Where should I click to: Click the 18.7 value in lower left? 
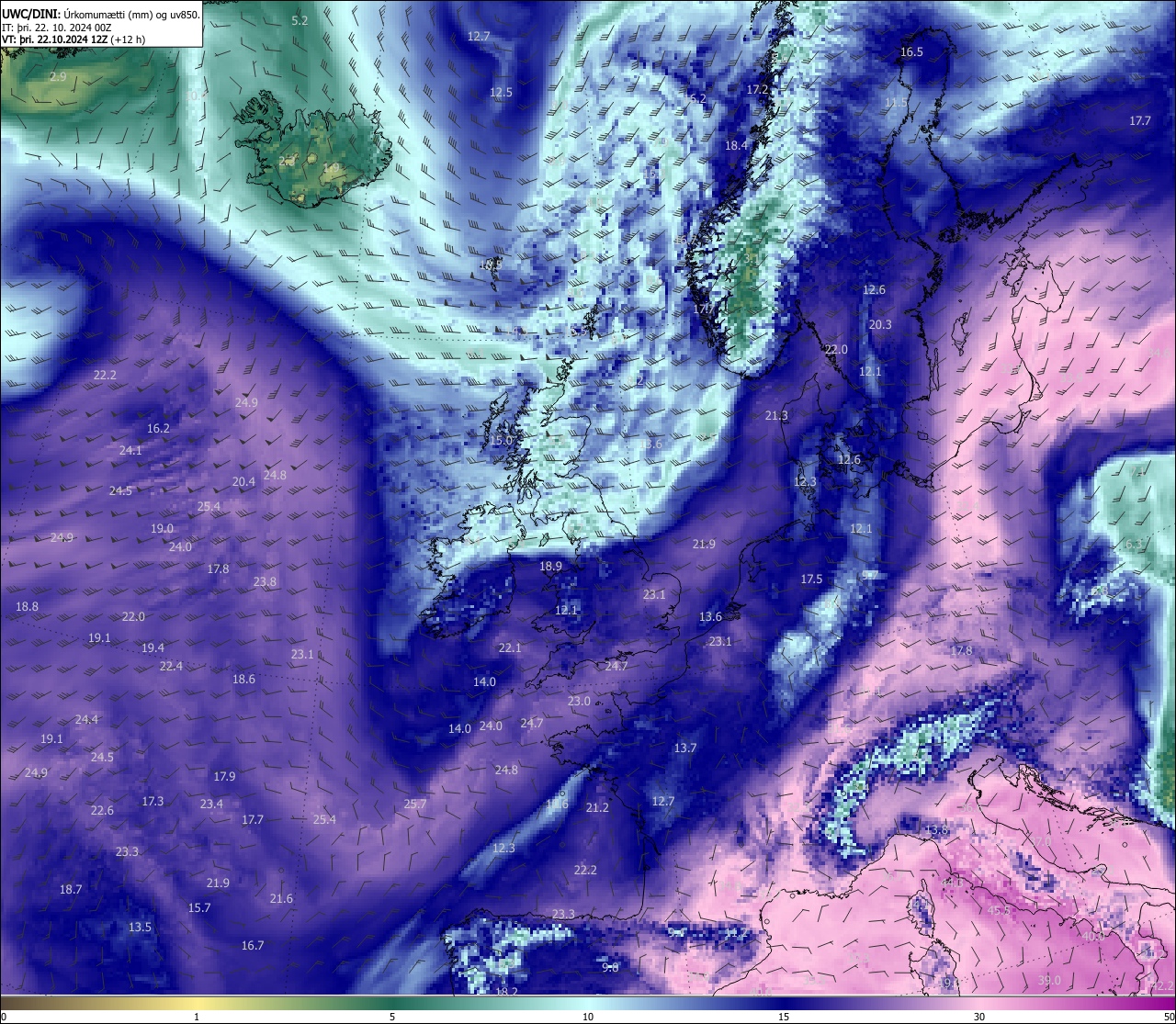click(x=71, y=889)
